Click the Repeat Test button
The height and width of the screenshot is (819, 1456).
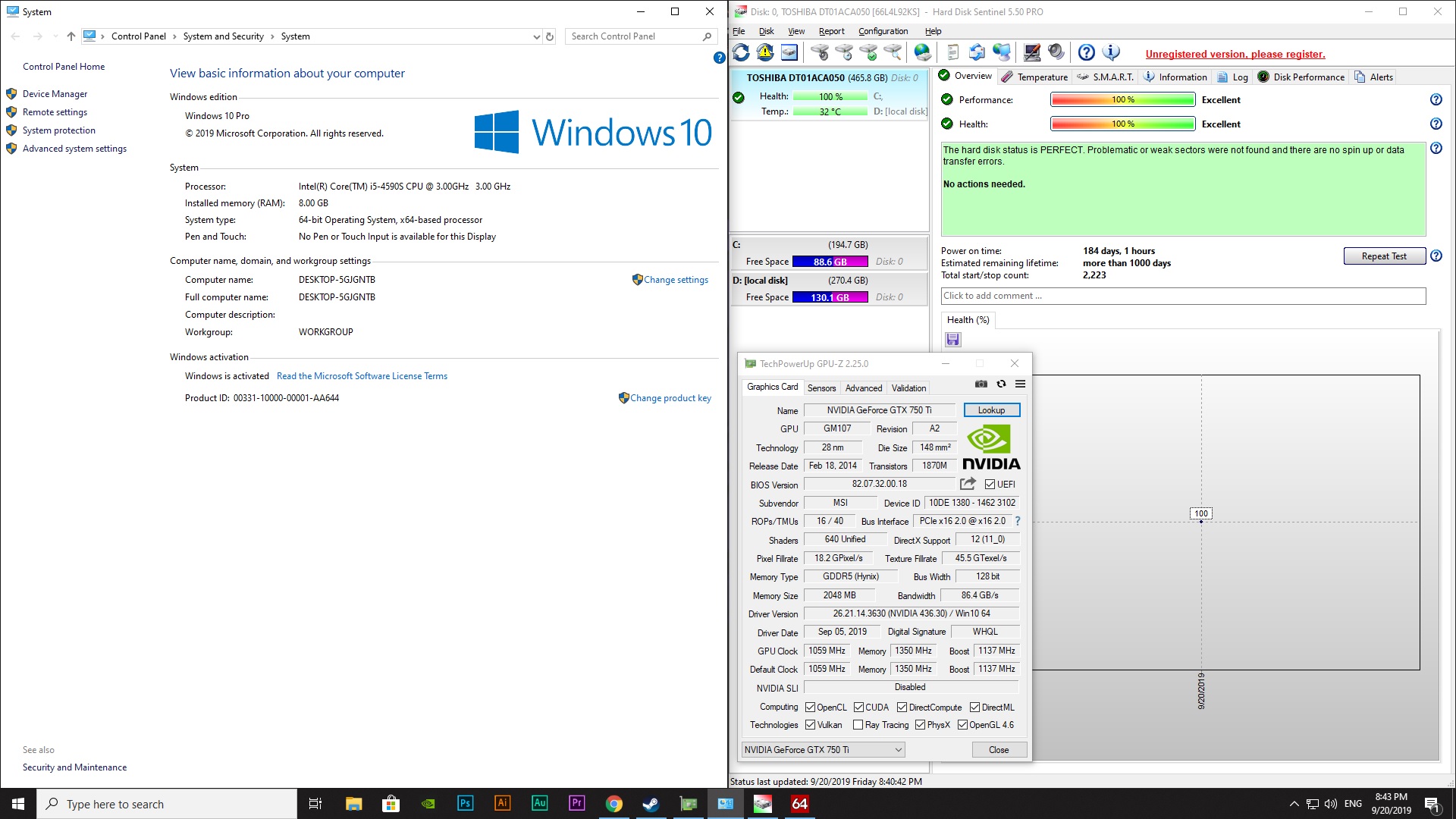1384,256
